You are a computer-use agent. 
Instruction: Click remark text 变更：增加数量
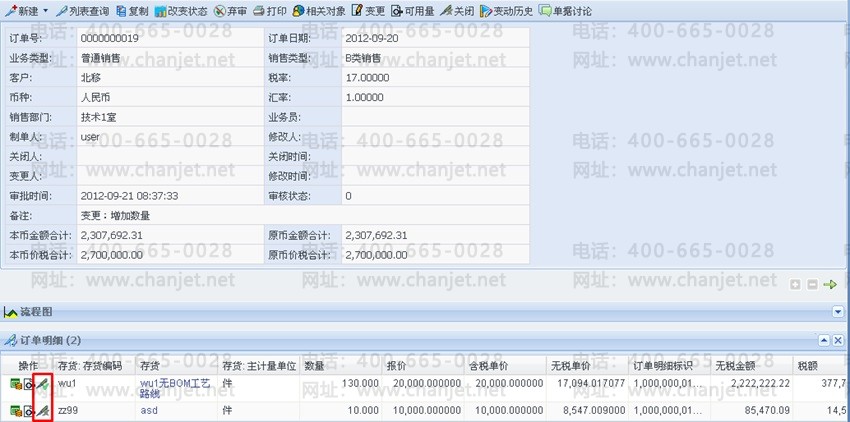click(x=115, y=215)
